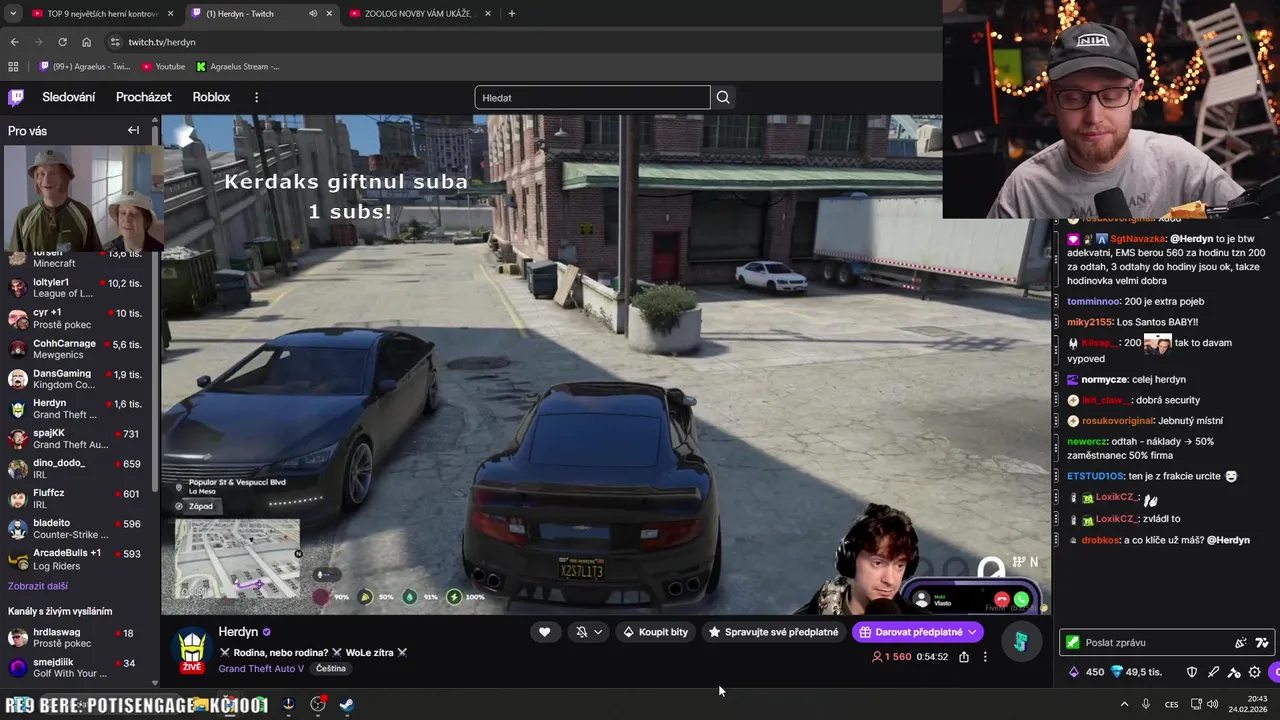Image resolution: width=1280 pixels, height=720 pixels.
Task: Open the Youtube bookmark
Action: pos(163,66)
